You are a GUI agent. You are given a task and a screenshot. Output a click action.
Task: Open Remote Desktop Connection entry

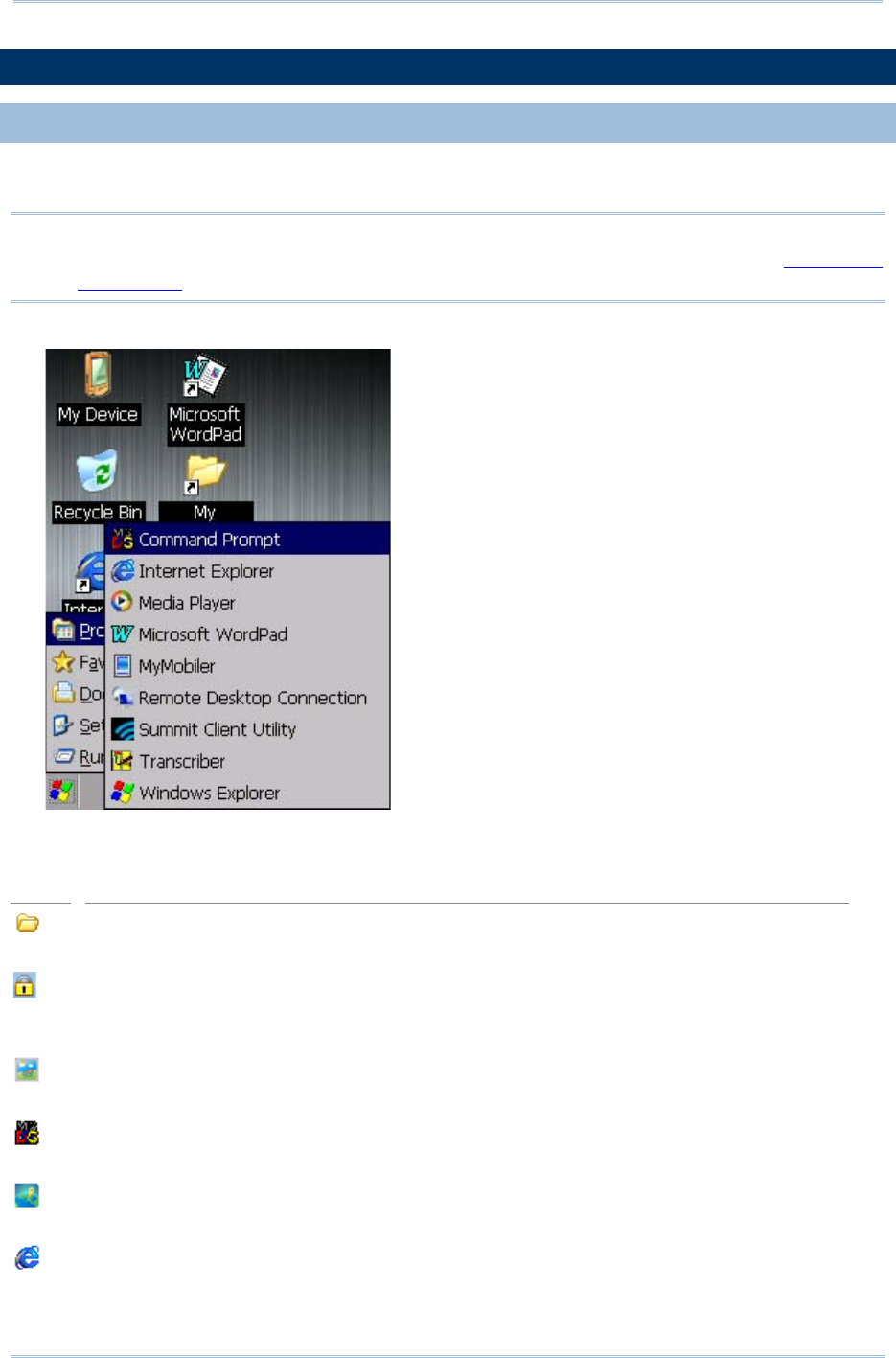tap(247, 698)
